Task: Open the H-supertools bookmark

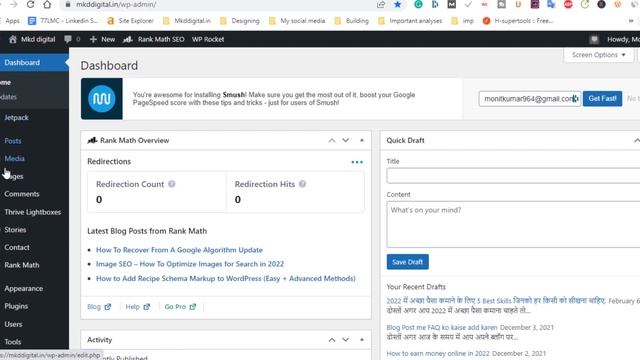Action: 518,20
